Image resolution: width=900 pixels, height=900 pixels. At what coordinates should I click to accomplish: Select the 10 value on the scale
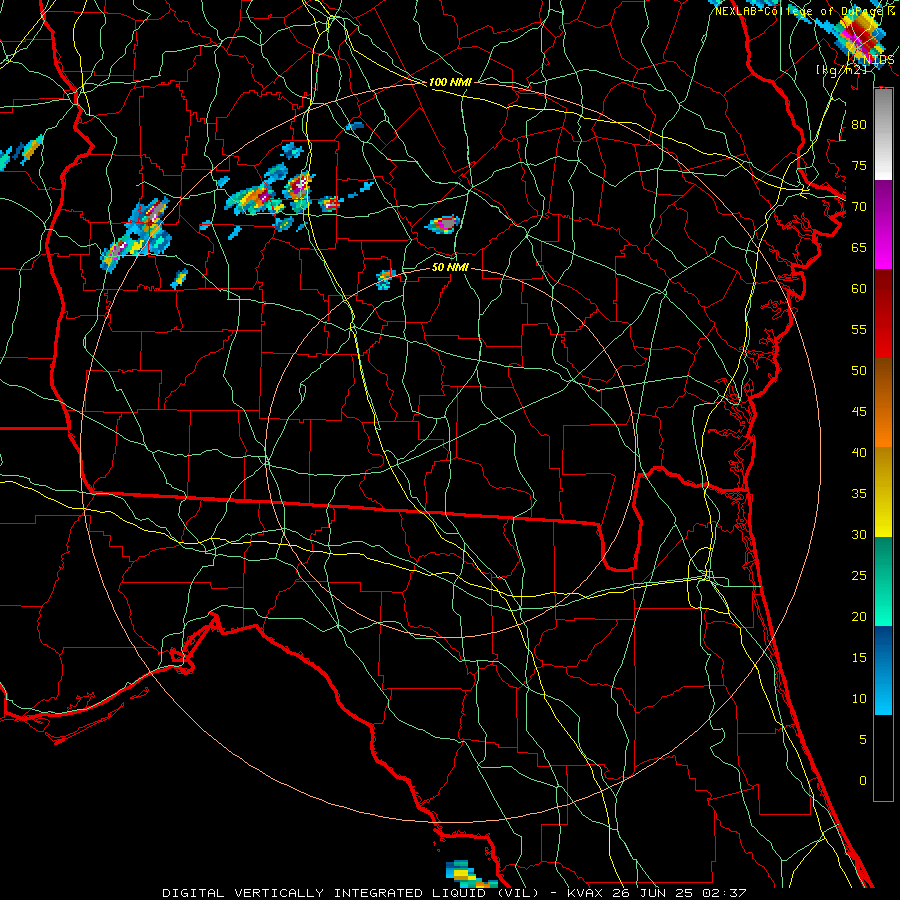pyautogui.click(x=859, y=699)
